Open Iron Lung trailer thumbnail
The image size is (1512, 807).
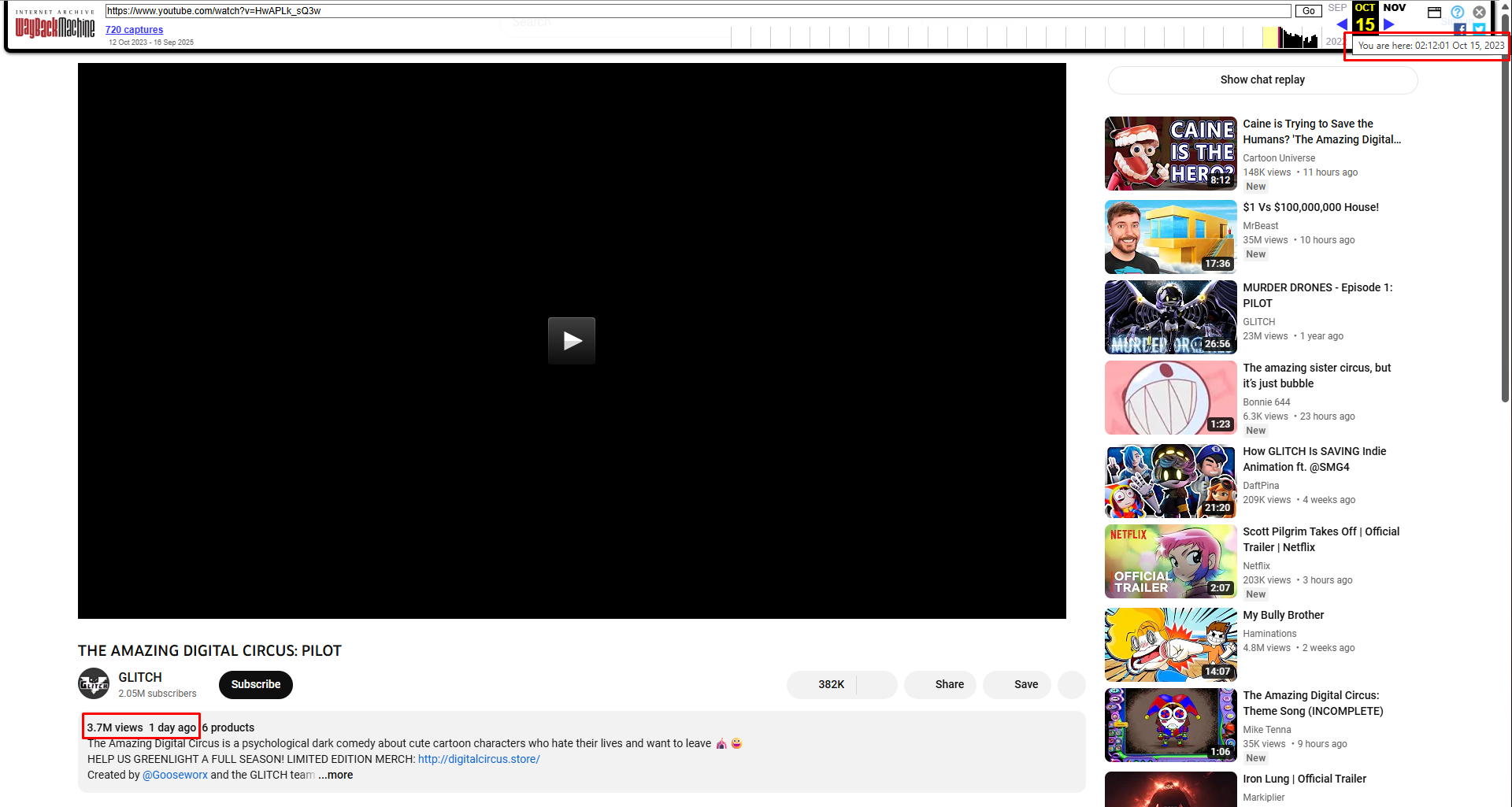1171,789
